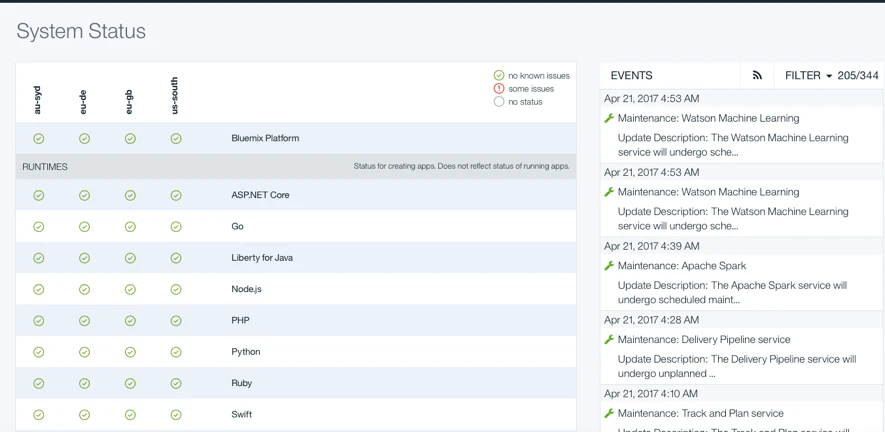Click Node.js eu-gb status icon
885x432 pixels.
point(130,289)
